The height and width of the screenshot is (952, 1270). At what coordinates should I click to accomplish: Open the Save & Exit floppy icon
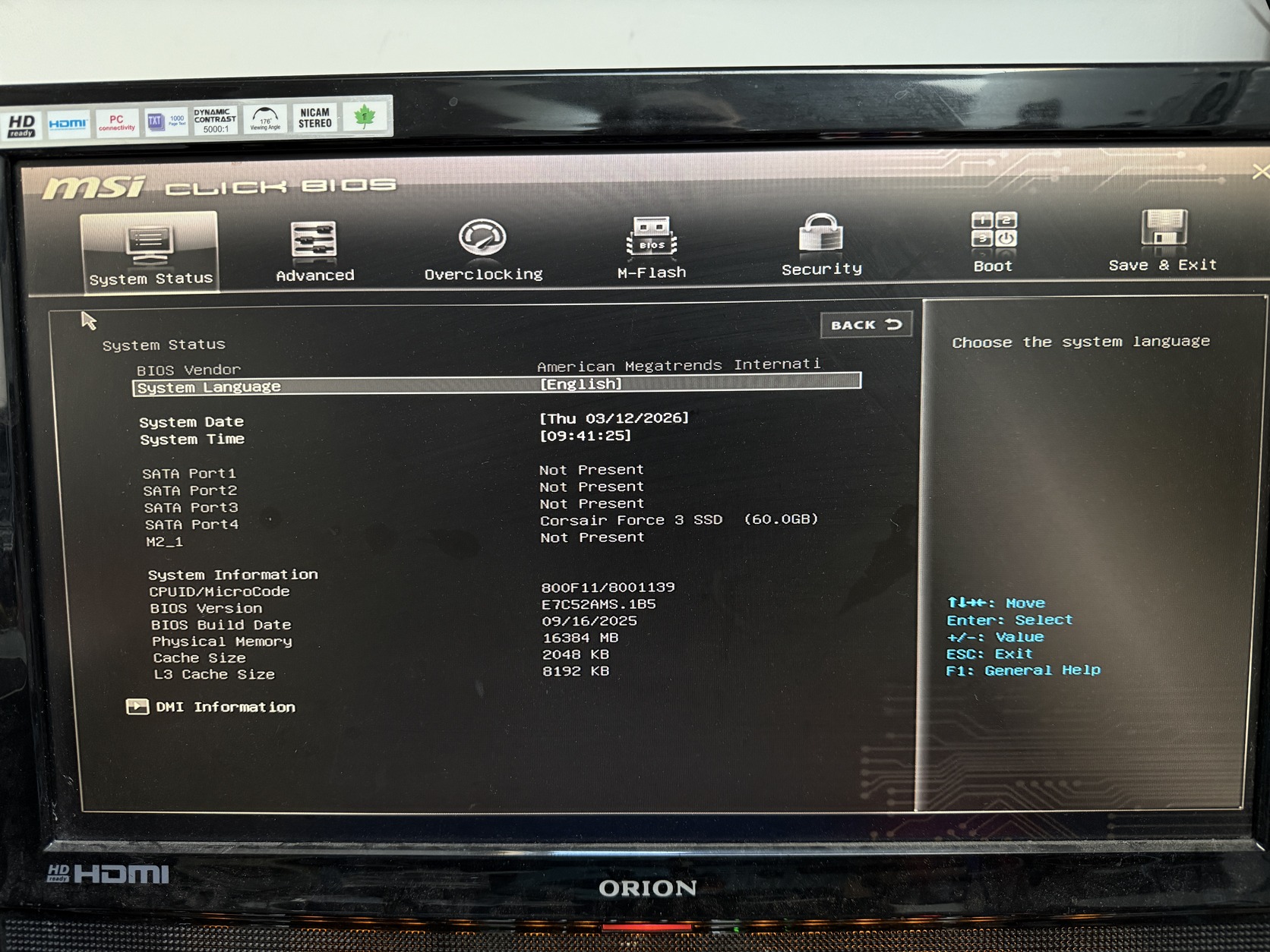click(x=1164, y=229)
